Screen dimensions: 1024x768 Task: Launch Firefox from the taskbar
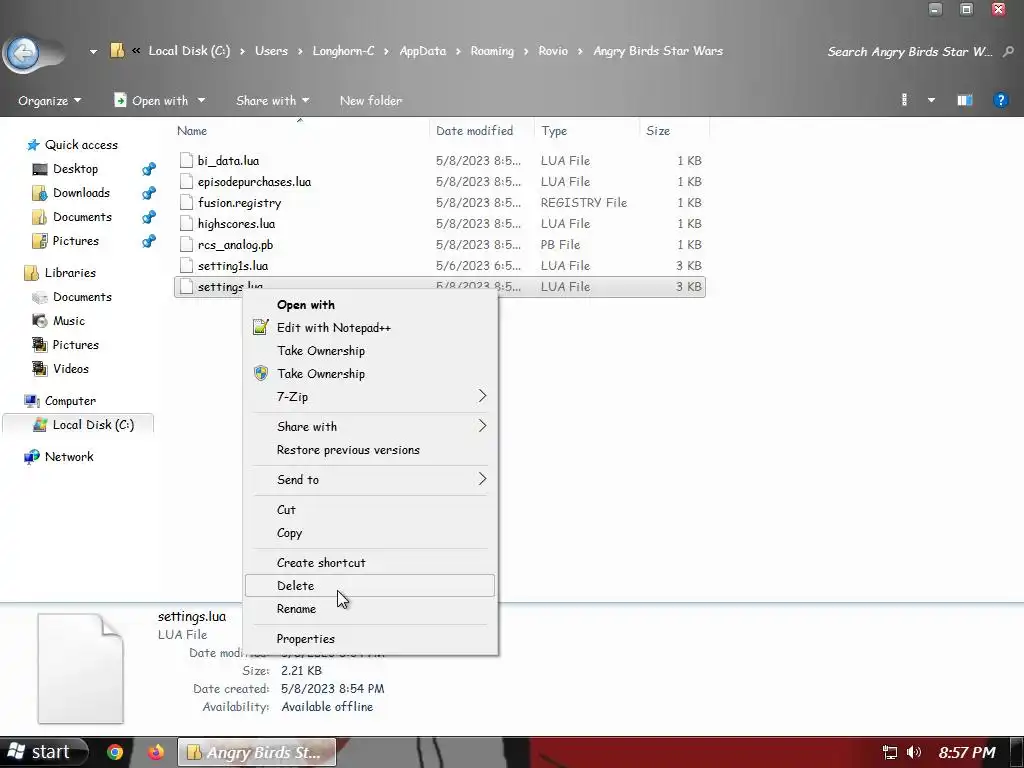click(x=155, y=752)
